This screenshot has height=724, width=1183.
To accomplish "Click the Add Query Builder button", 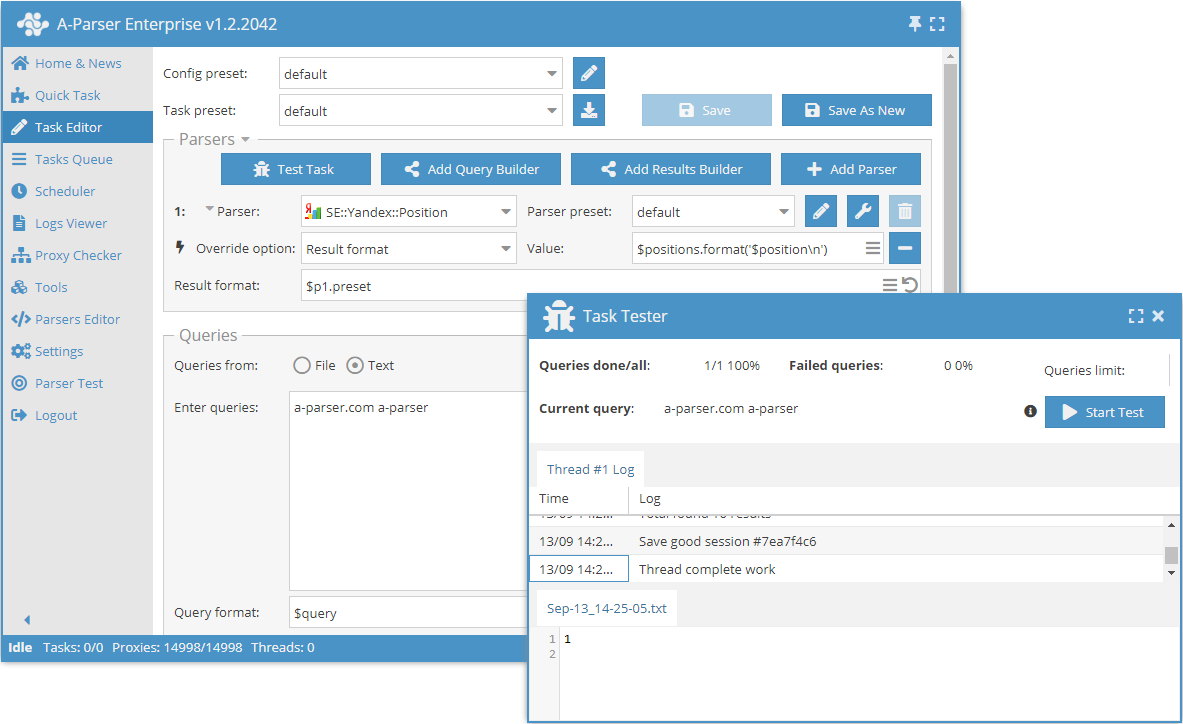I will [x=470, y=169].
